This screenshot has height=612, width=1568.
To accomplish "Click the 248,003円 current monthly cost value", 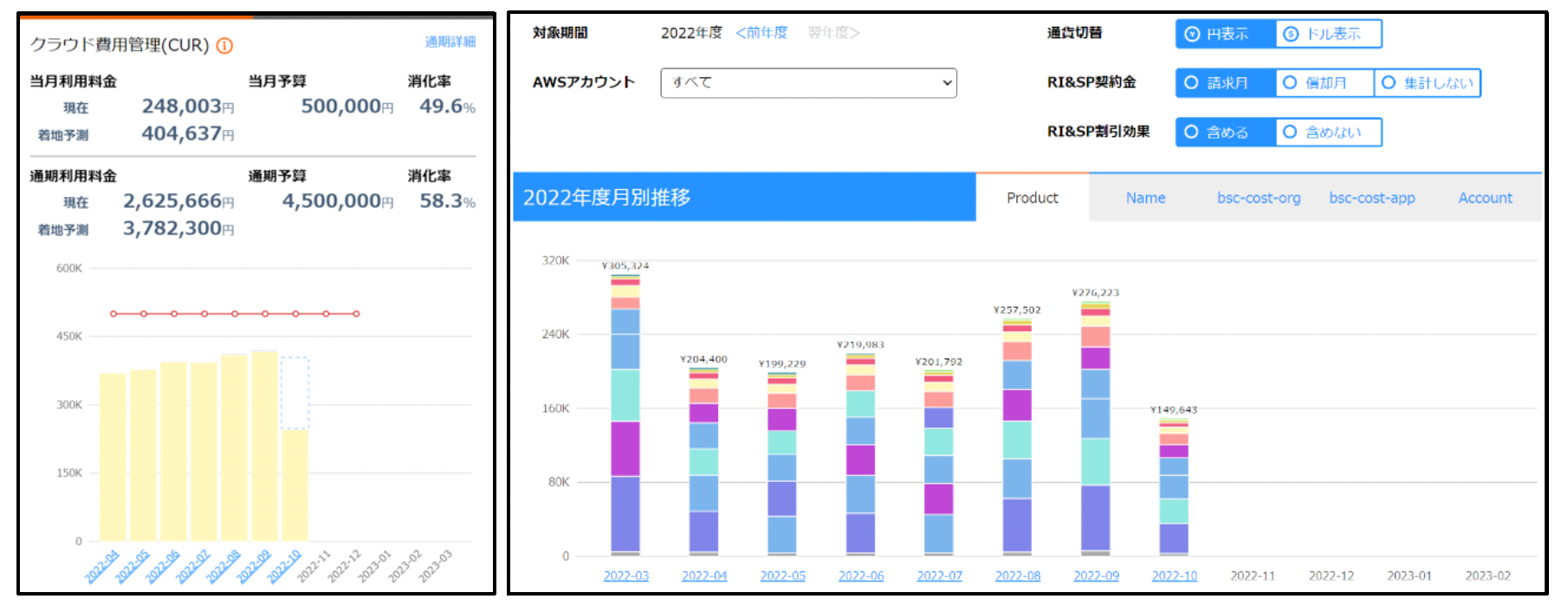I will [x=188, y=106].
